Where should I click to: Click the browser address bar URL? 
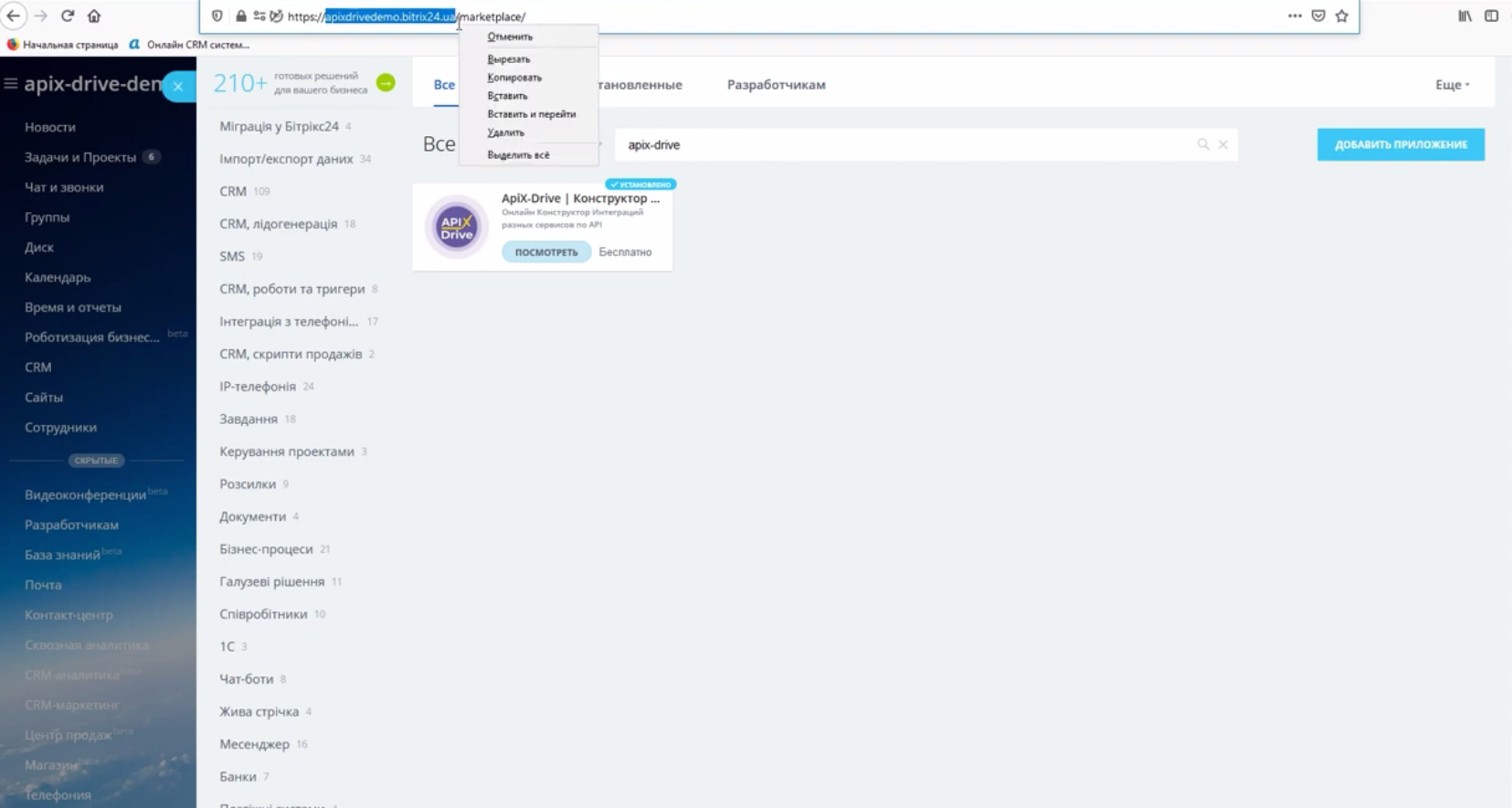(407, 16)
